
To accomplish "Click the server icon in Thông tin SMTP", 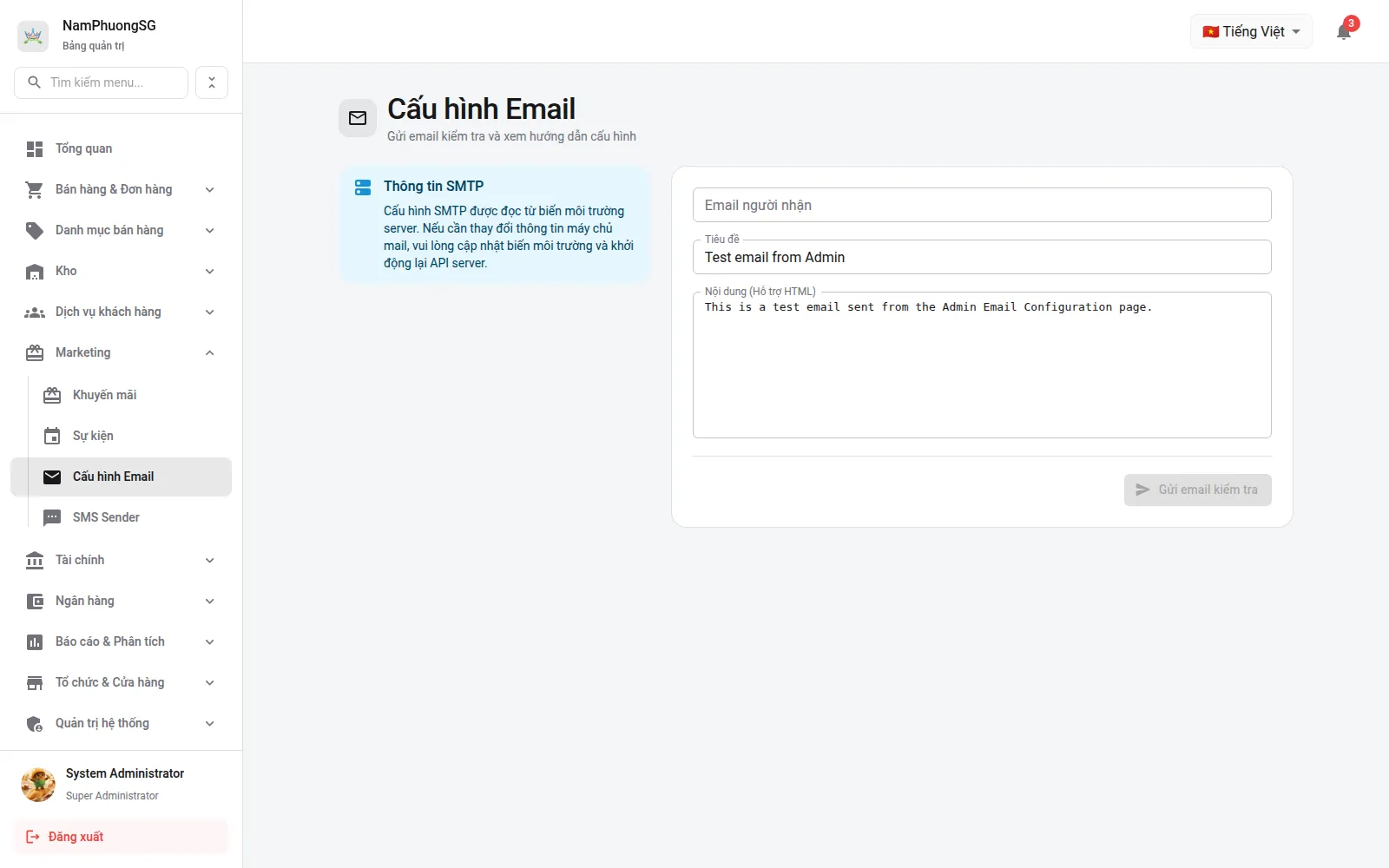I will point(363,187).
